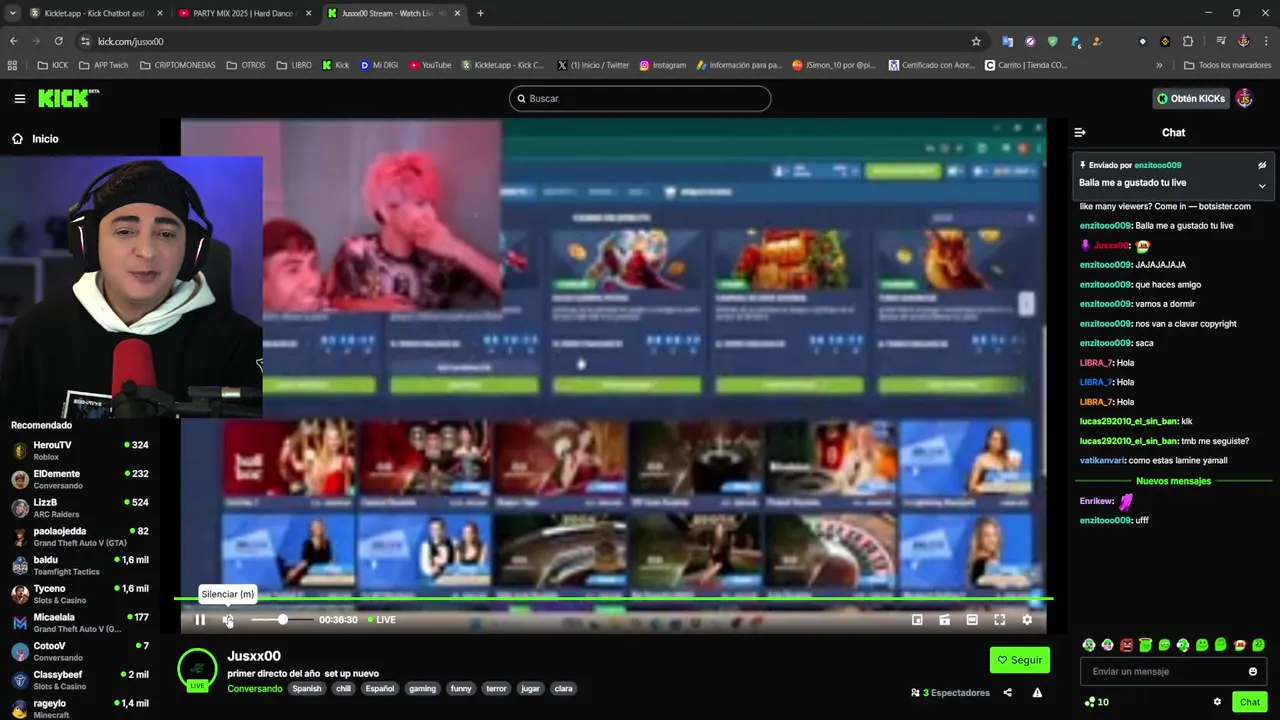Open Tyceno recommended channel
The height and width of the screenshot is (720, 1280).
tap(80, 594)
